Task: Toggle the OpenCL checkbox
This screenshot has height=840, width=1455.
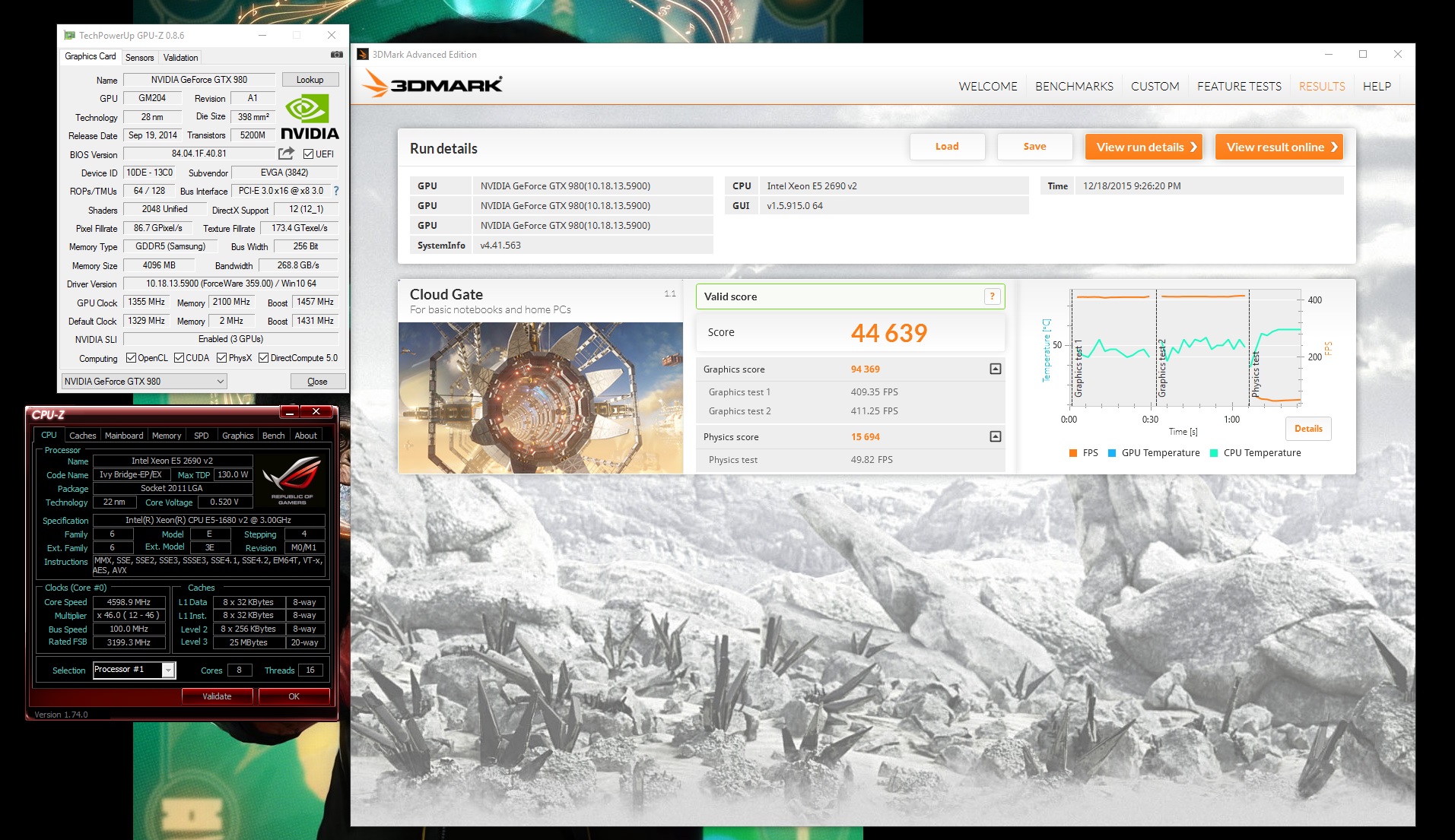Action: (x=131, y=358)
